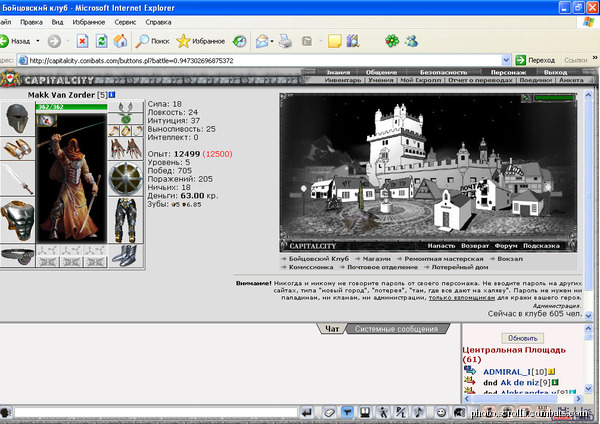600x424 pixels.
Task: Click the Forward arrow button in IE toolbar
Action: 54,41
